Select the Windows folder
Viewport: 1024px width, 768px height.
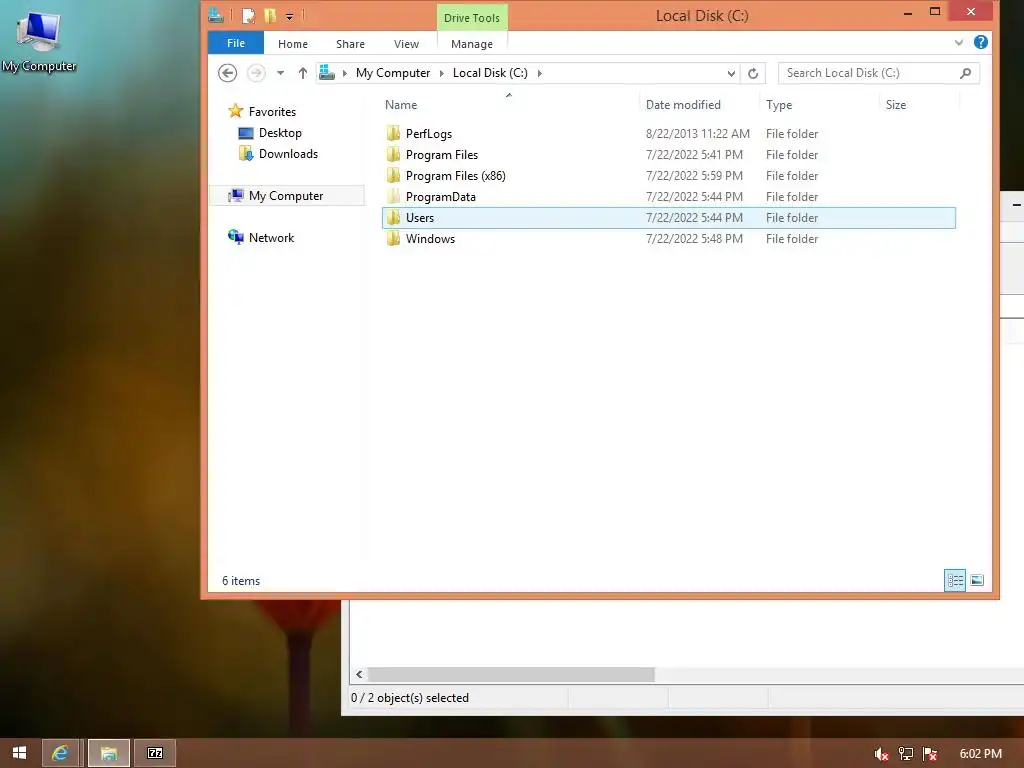pyautogui.click(x=669, y=238)
